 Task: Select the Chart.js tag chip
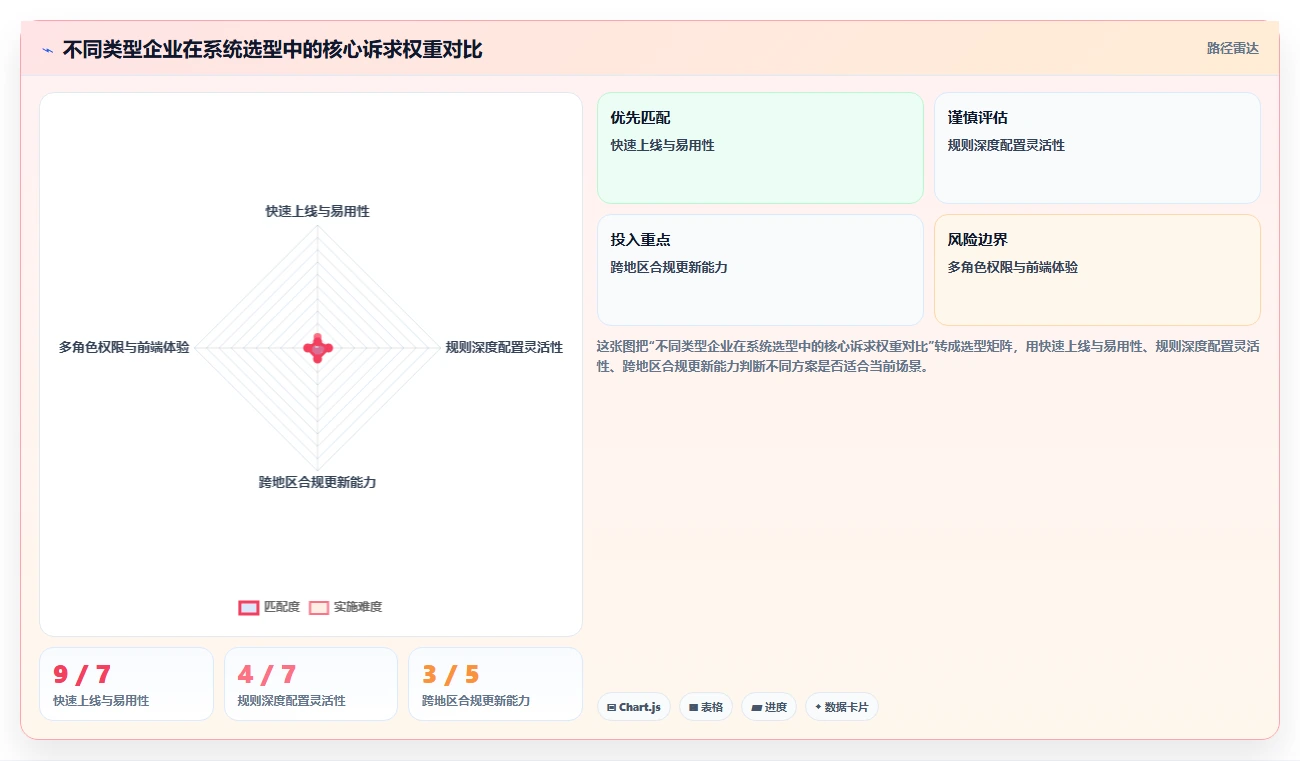pos(634,707)
